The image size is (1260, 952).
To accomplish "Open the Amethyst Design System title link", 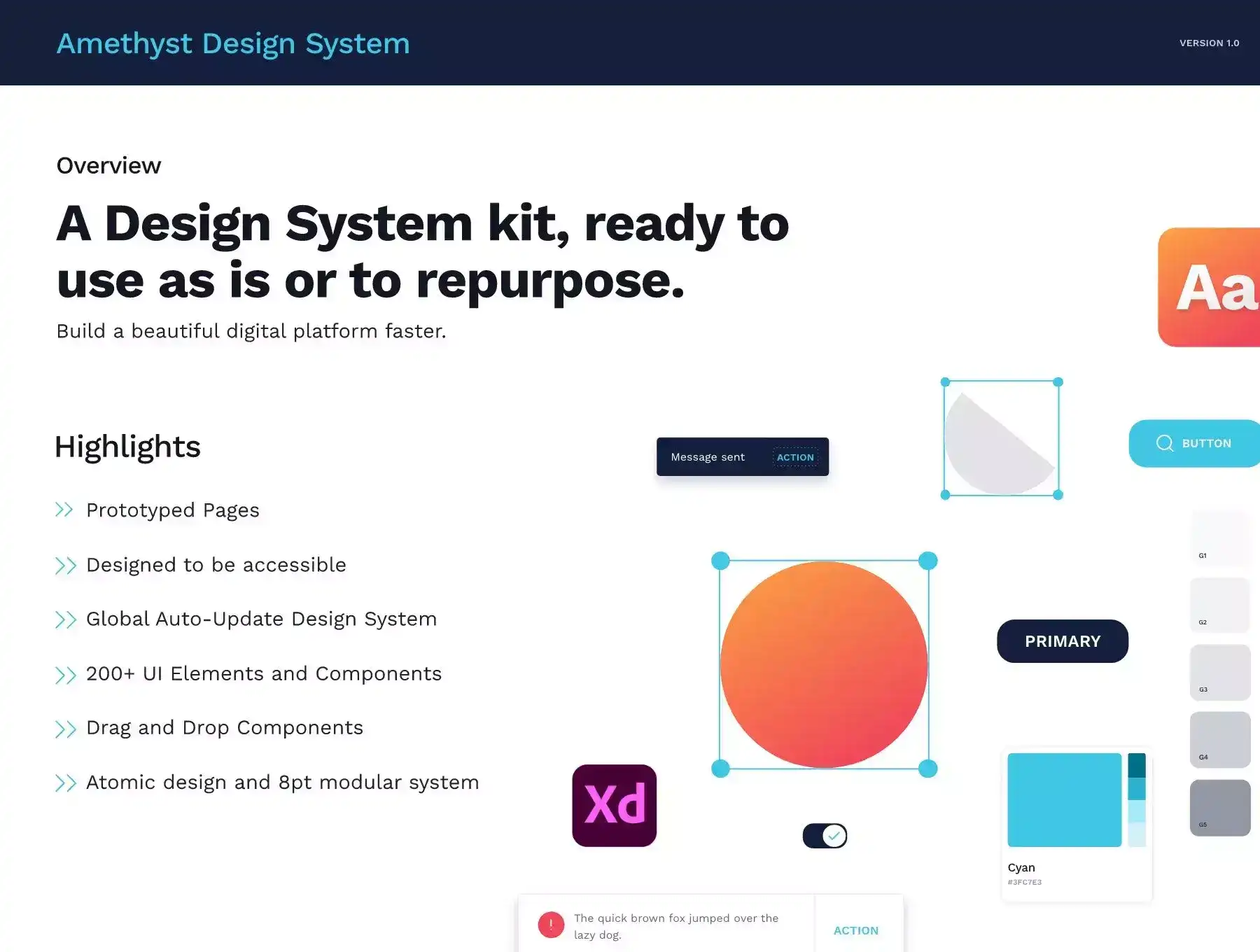I will pos(233,43).
